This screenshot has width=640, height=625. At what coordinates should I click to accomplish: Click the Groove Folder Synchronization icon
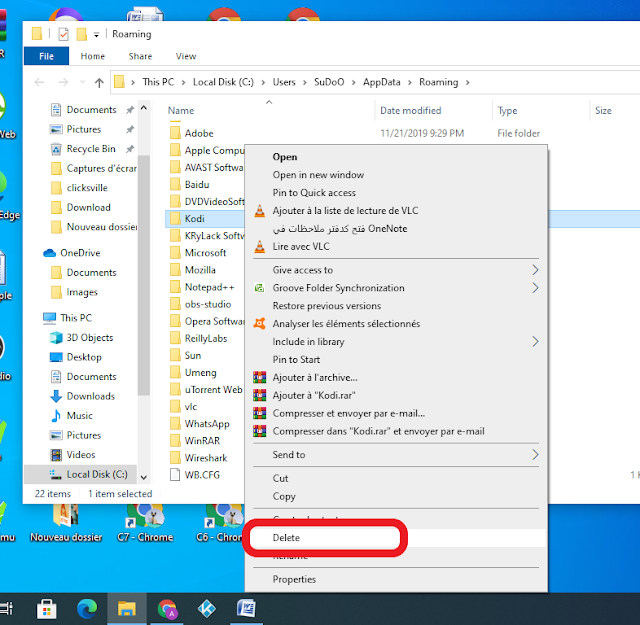[x=260, y=288]
